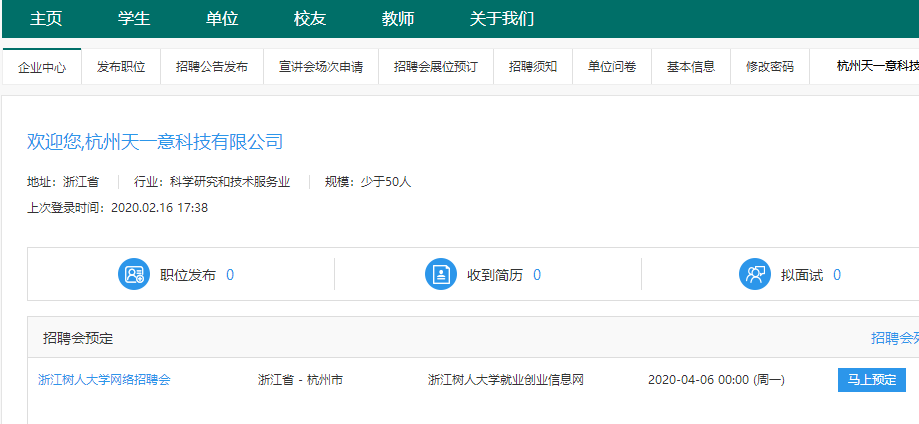Image resolution: width=919 pixels, height=424 pixels.
Task: Click the 职位发布 blue badge icon
Action: [x=134, y=274]
